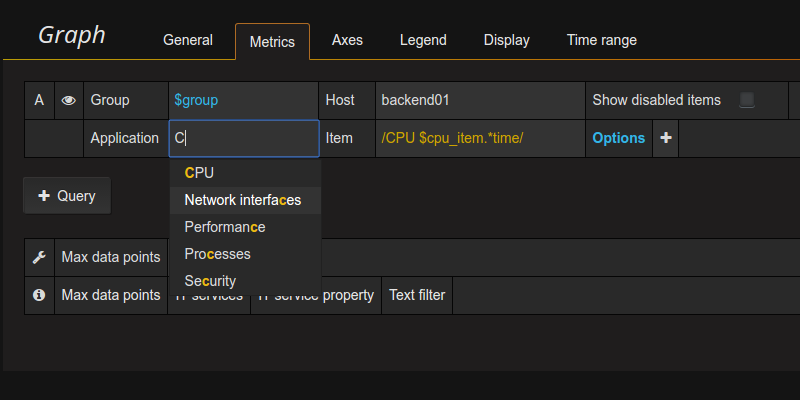Edit the Host field backend01
The image size is (800, 400).
(x=479, y=100)
